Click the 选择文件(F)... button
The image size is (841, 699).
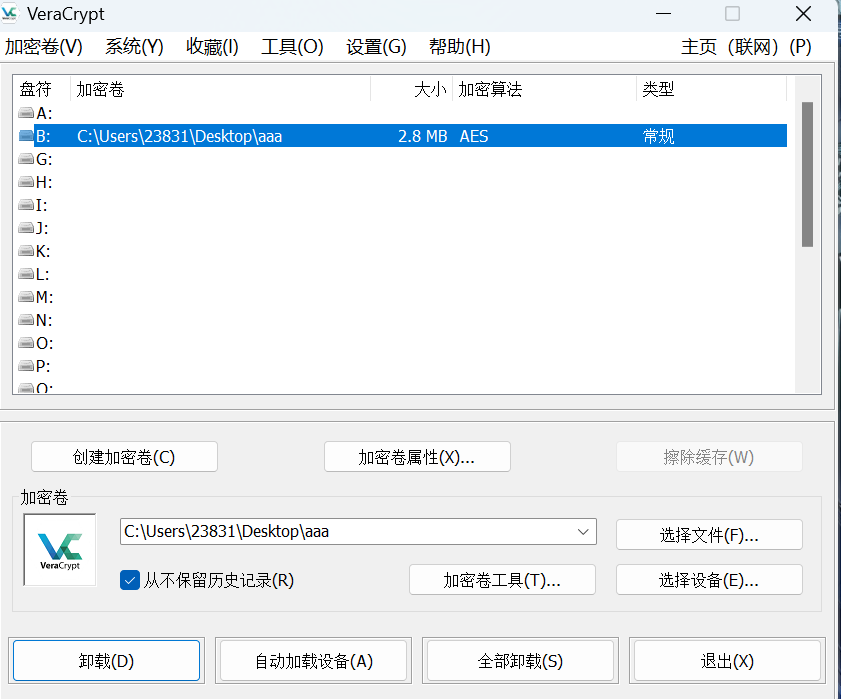tap(709, 535)
